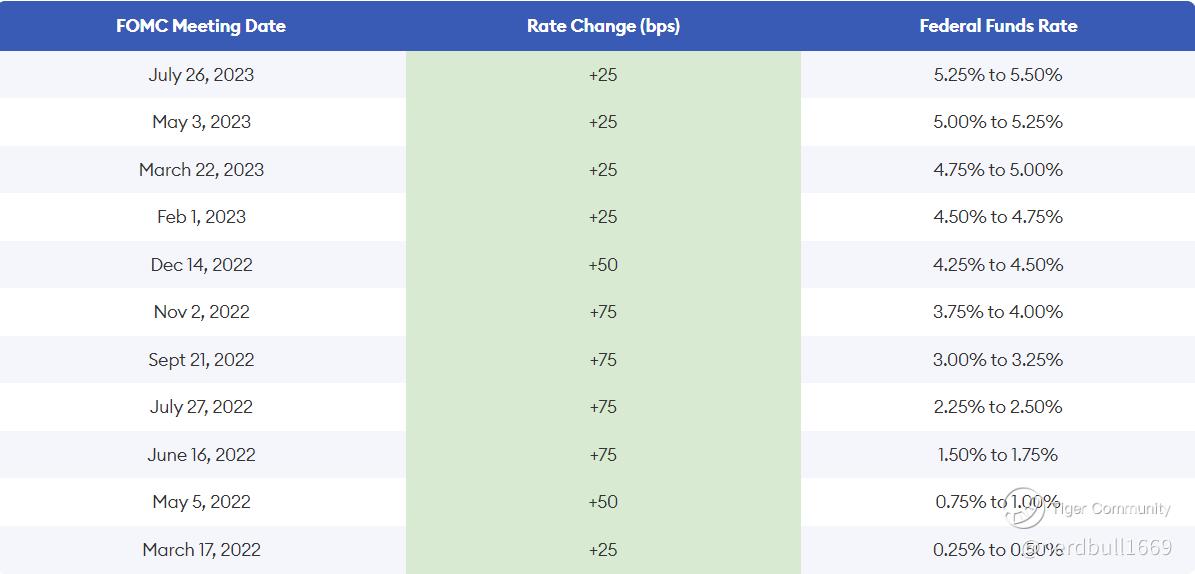Select the May 5, 2022 meeting date
The image size is (1195, 574).
pyautogui.click(x=201, y=502)
